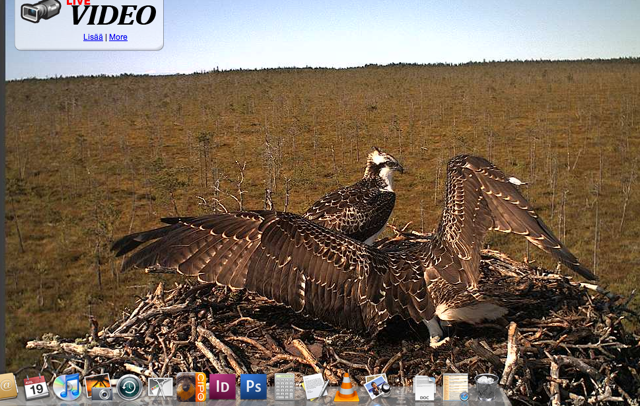This screenshot has height=406, width=640.
Task: Open Address Book in the Dock
Action: pos(8,386)
